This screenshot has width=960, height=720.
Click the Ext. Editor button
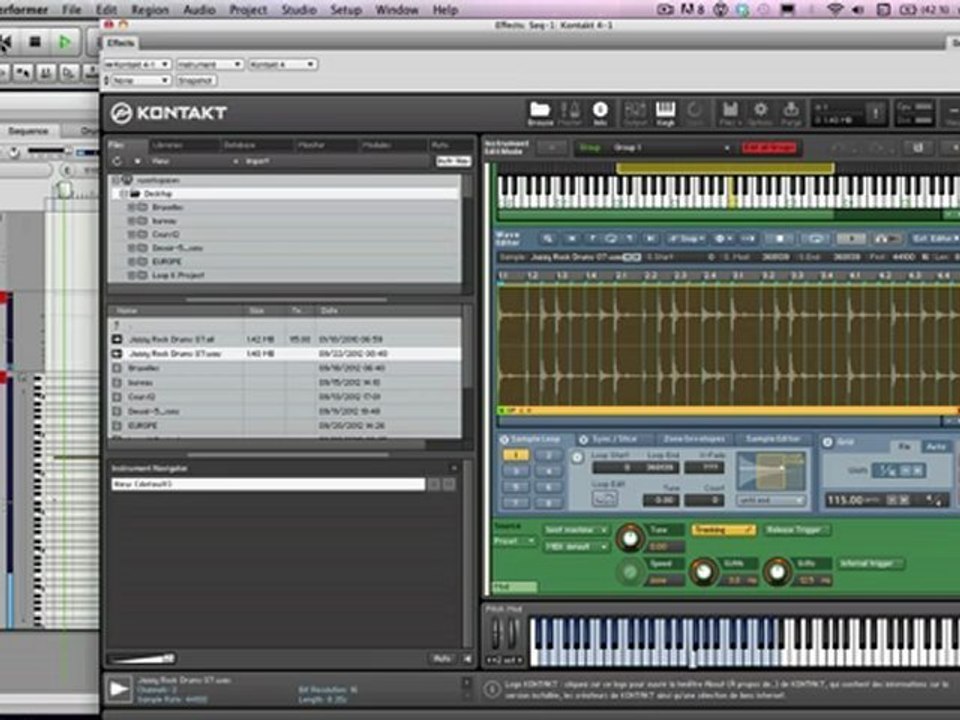pos(933,238)
